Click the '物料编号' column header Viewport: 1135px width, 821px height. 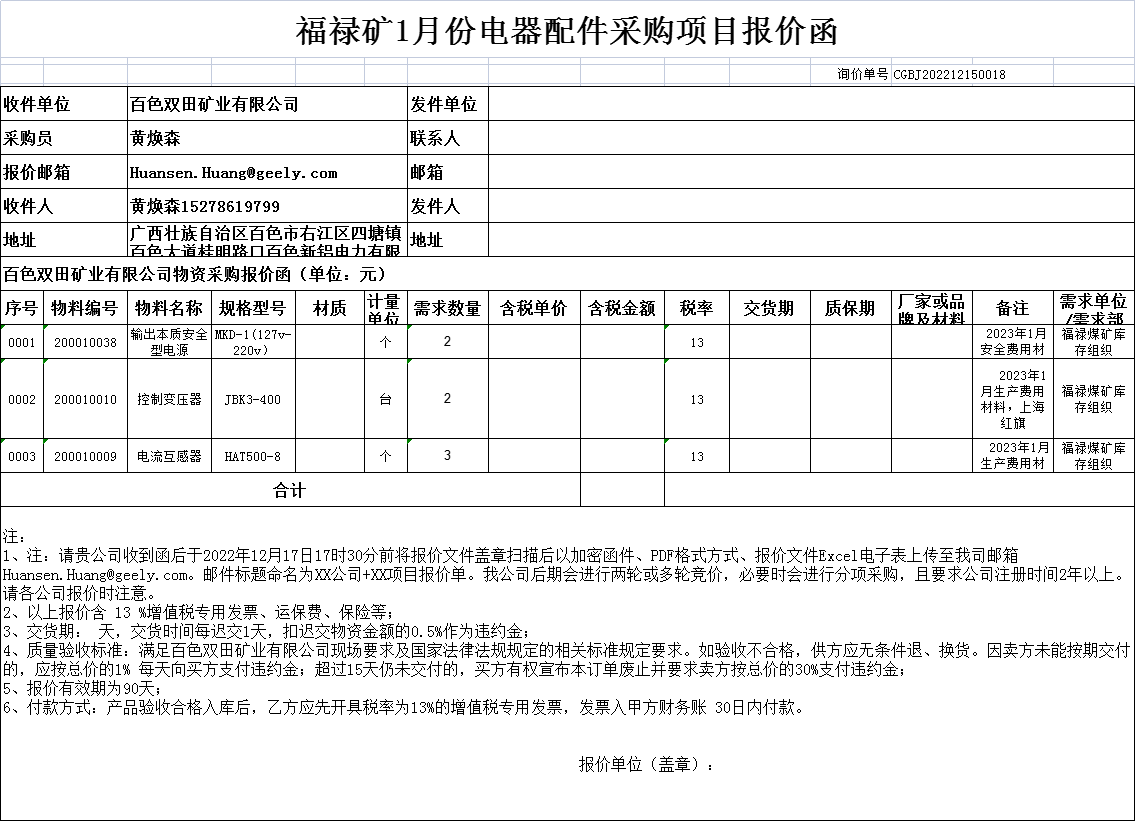coord(85,308)
